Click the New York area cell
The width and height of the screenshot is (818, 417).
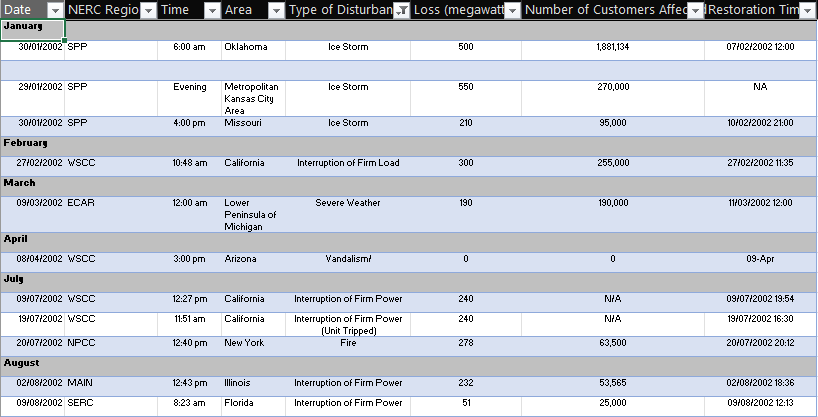254,347
